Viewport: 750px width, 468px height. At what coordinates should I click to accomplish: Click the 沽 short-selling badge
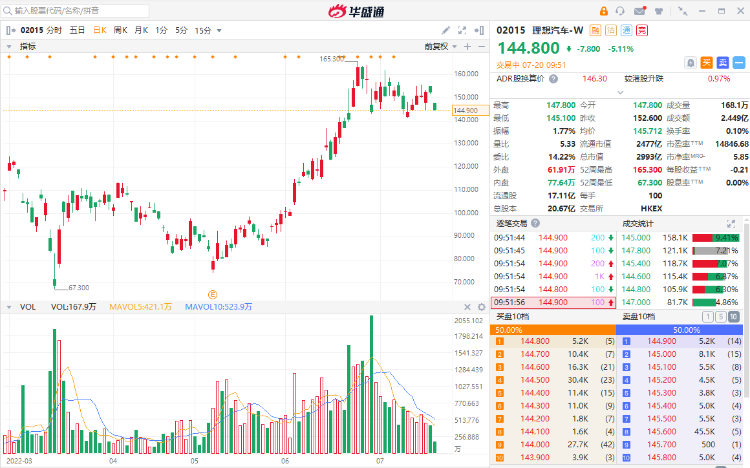tap(611, 30)
